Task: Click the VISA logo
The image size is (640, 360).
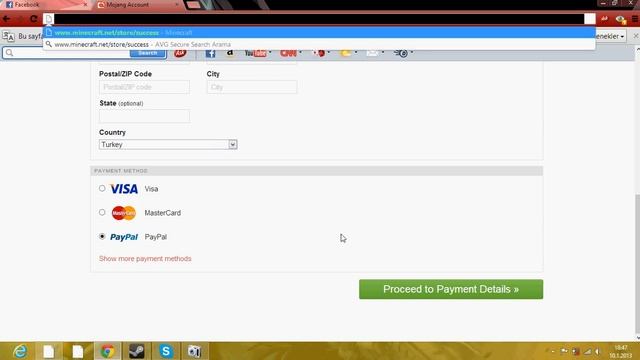Action: click(124, 189)
